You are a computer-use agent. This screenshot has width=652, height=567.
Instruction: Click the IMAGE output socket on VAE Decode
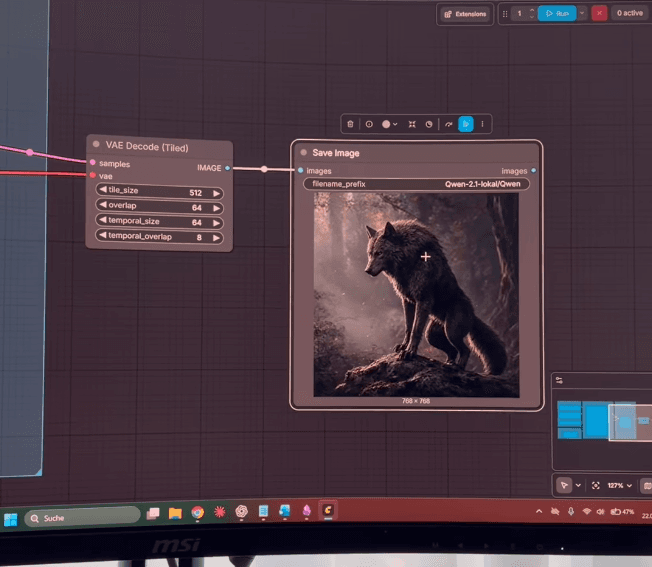227,168
